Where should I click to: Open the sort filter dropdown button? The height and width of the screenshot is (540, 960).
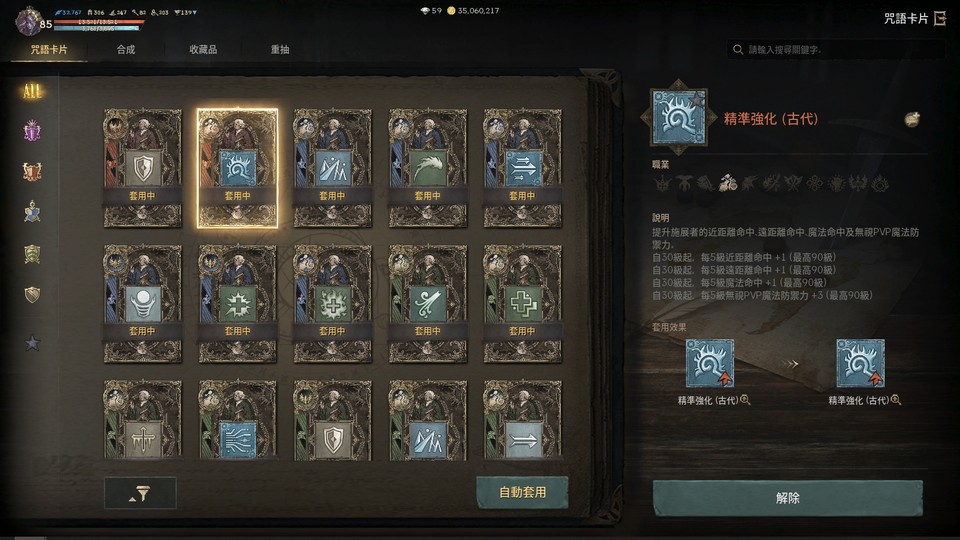(x=140, y=493)
